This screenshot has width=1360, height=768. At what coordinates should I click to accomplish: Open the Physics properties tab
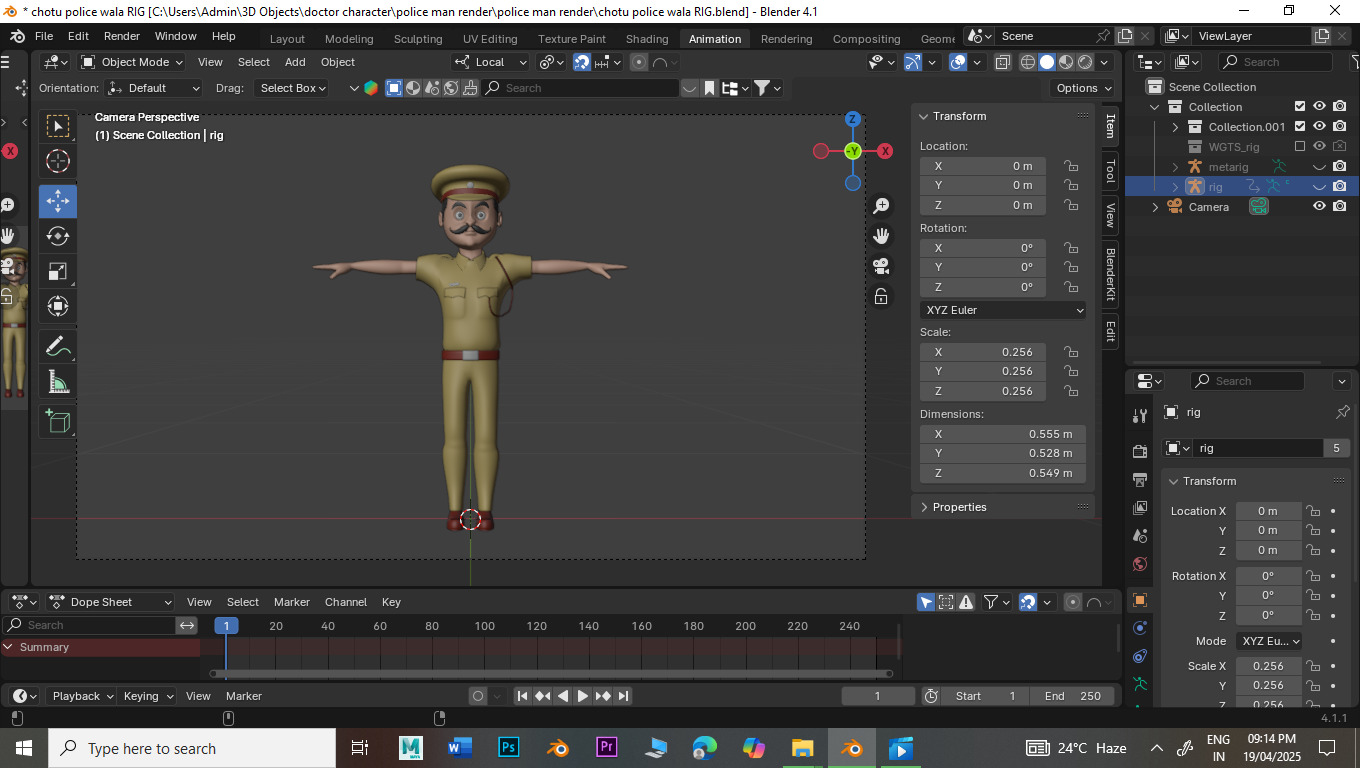pos(1139,628)
